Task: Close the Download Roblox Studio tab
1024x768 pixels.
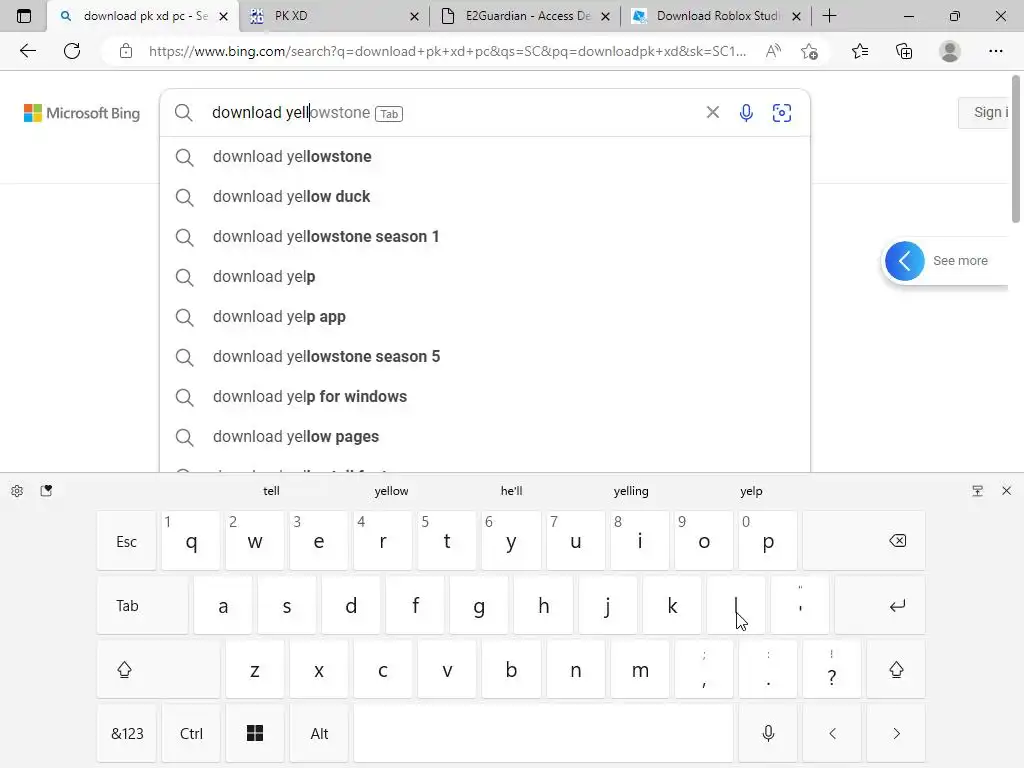Action: [x=796, y=16]
